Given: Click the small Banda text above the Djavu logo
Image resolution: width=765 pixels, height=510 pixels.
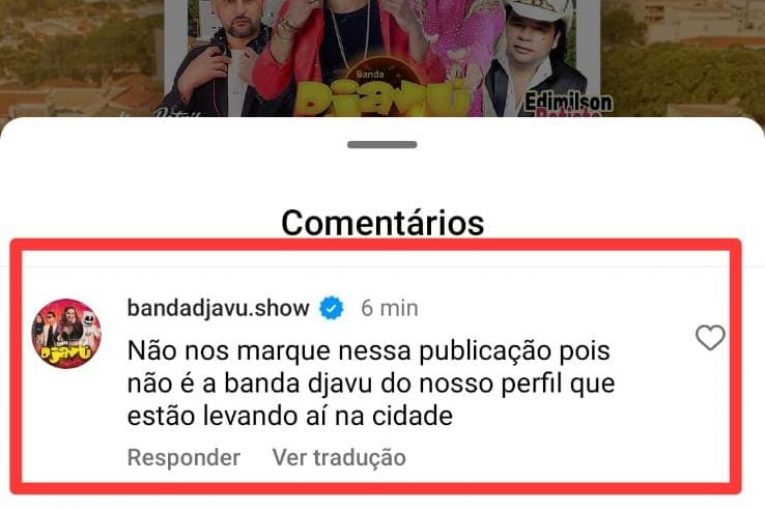Looking at the screenshot, I should [x=370, y=75].
